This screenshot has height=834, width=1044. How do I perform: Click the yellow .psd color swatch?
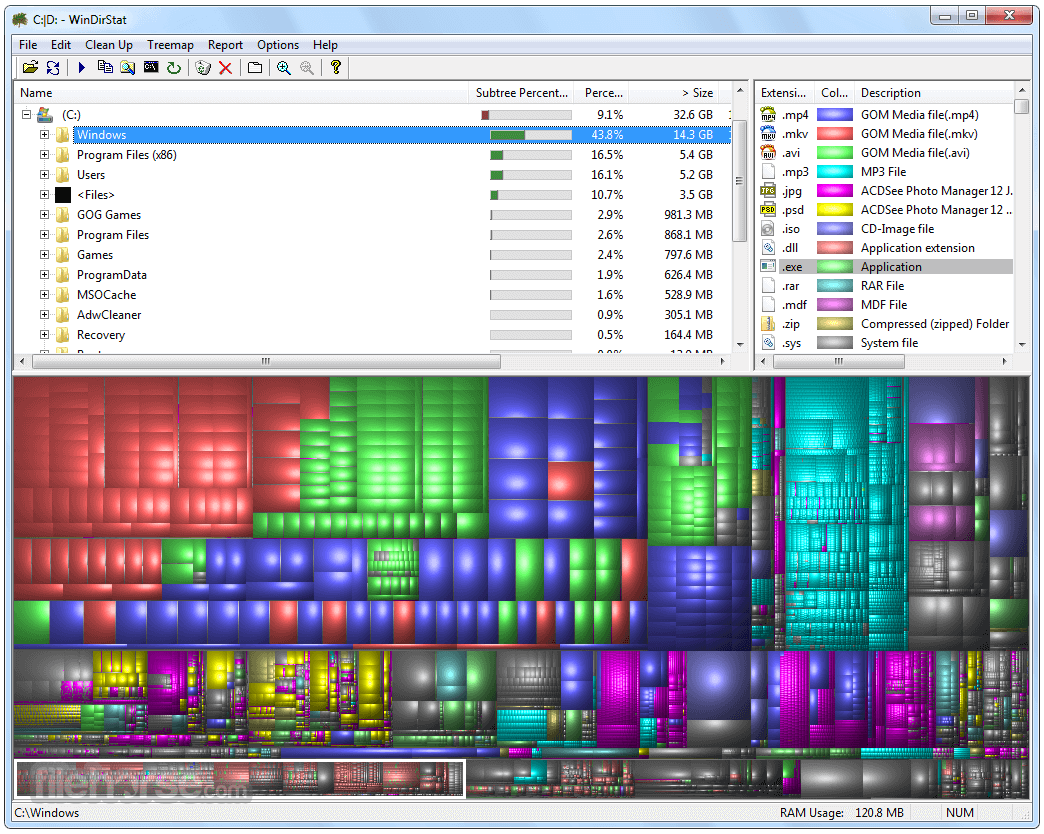tap(834, 210)
